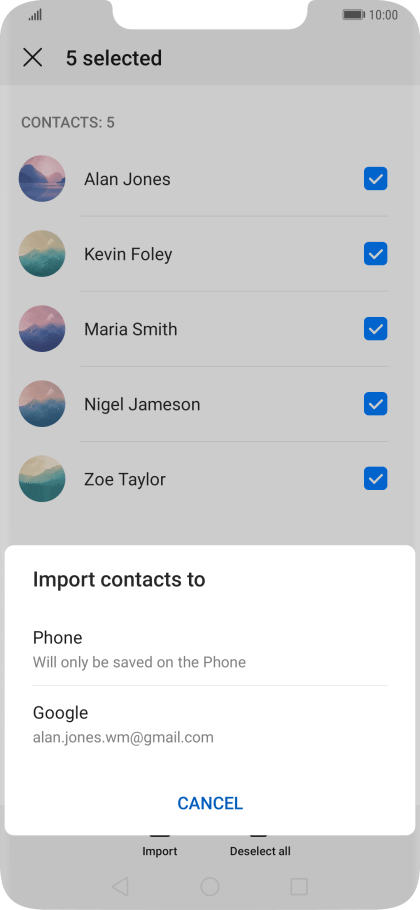The width and height of the screenshot is (420, 910).
Task: Tap Nigel Jameson avatar picture
Action: point(42,403)
